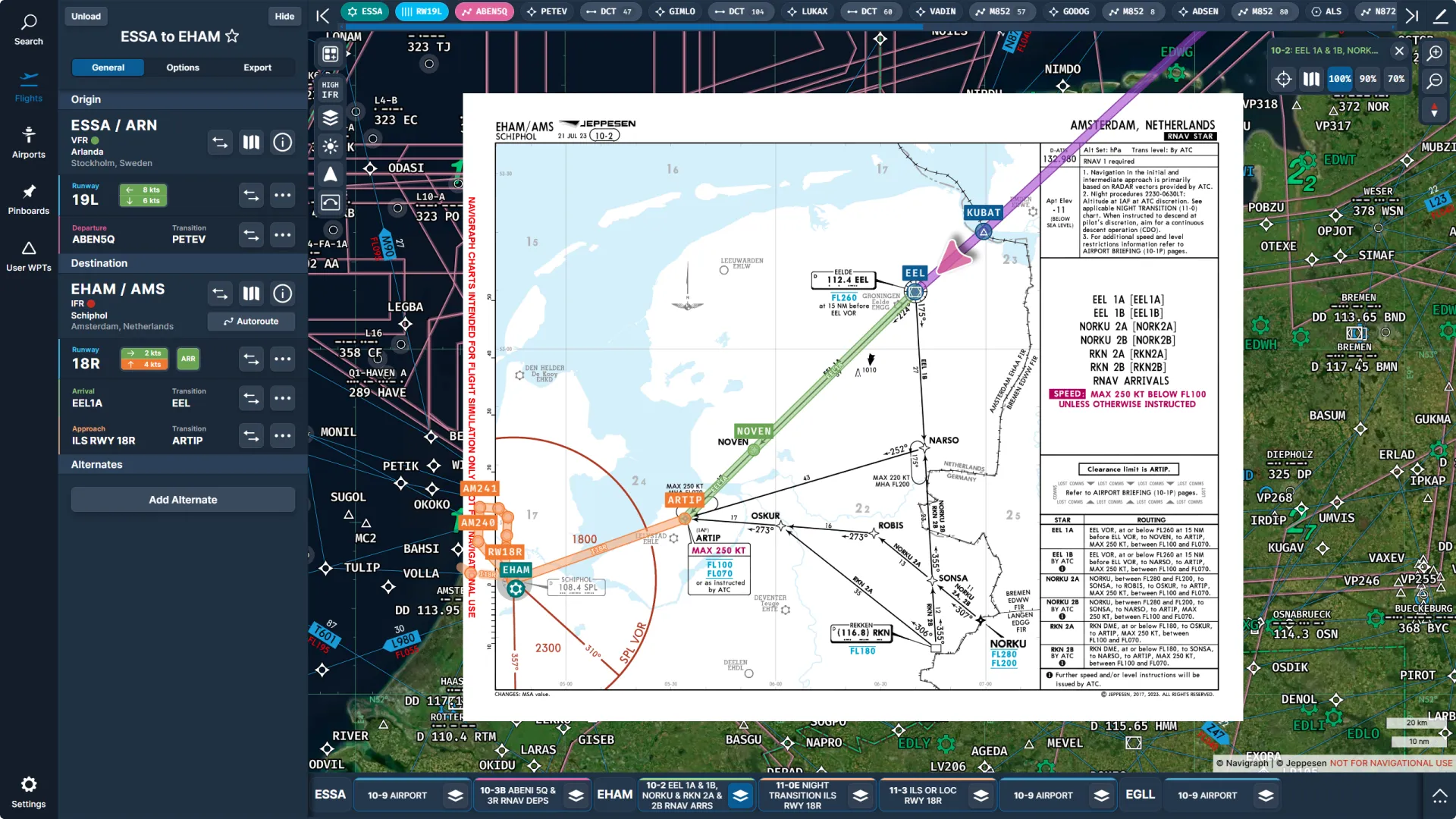Set chart opacity to 90%

[1368, 79]
